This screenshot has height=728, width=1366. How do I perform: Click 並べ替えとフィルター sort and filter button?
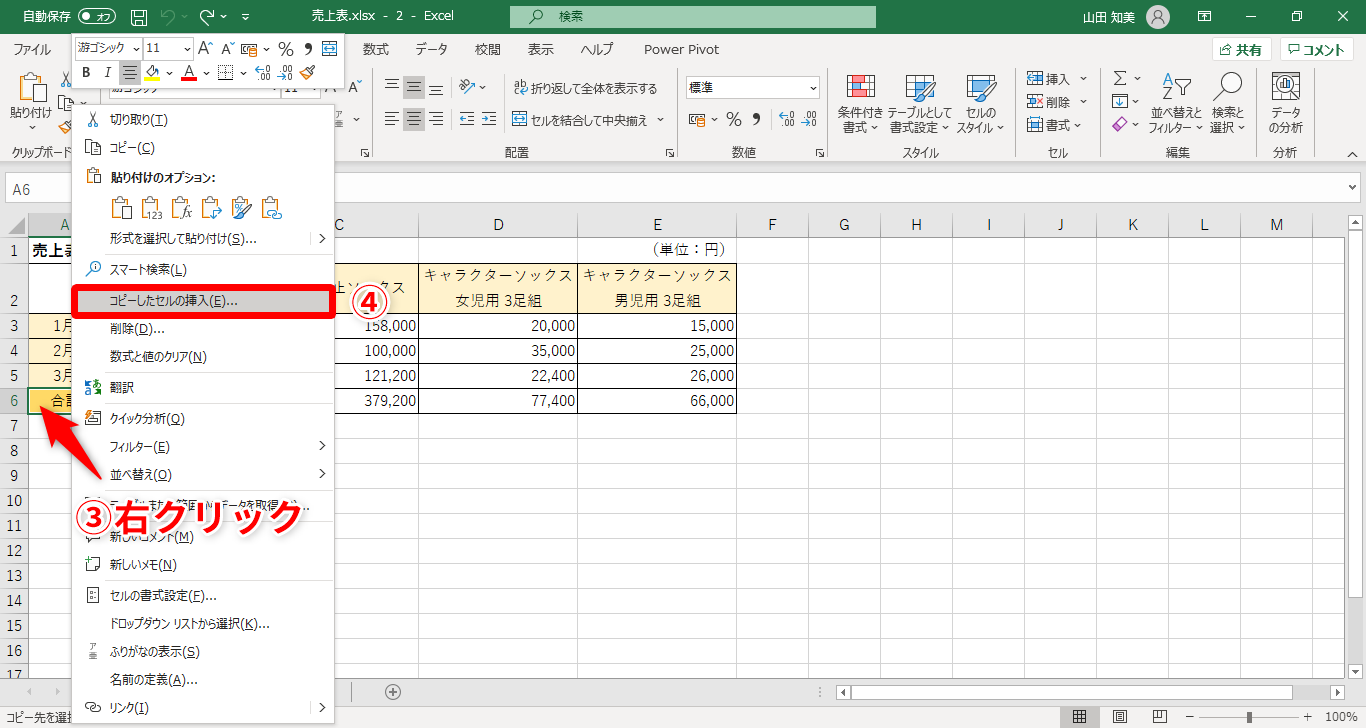(x=1176, y=104)
